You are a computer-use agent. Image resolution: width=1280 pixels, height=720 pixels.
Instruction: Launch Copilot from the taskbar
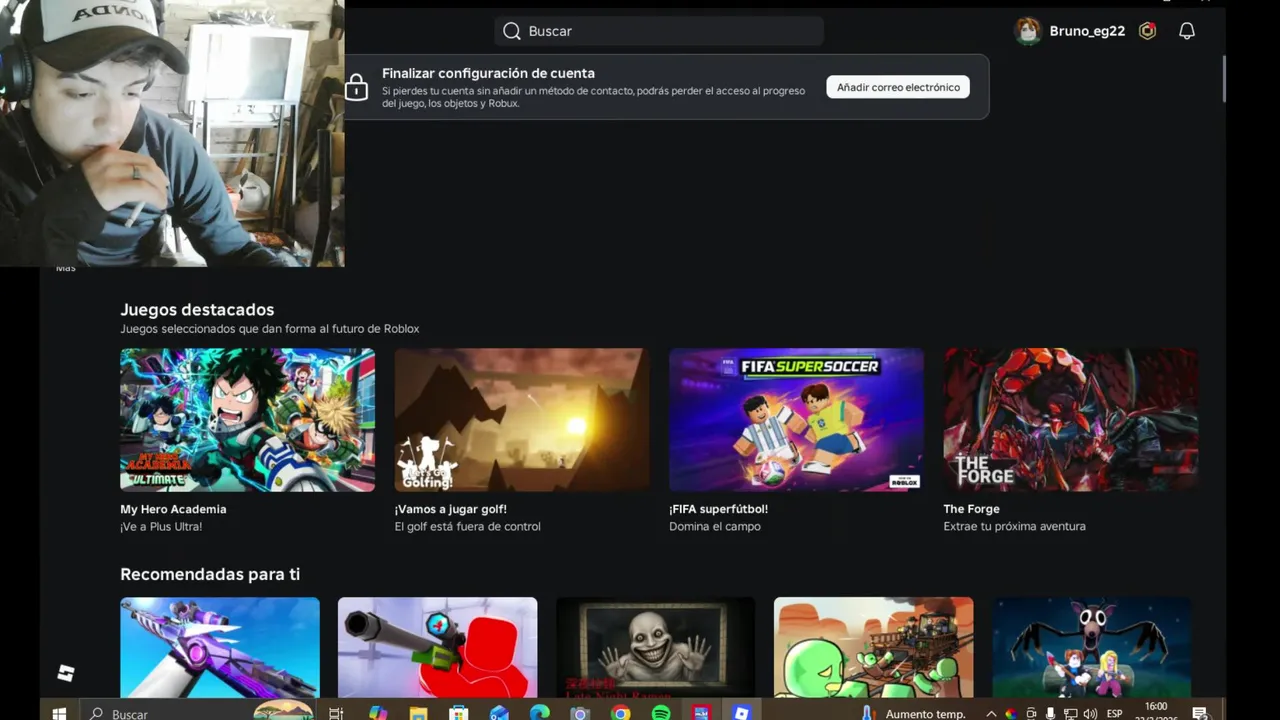[x=377, y=713]
